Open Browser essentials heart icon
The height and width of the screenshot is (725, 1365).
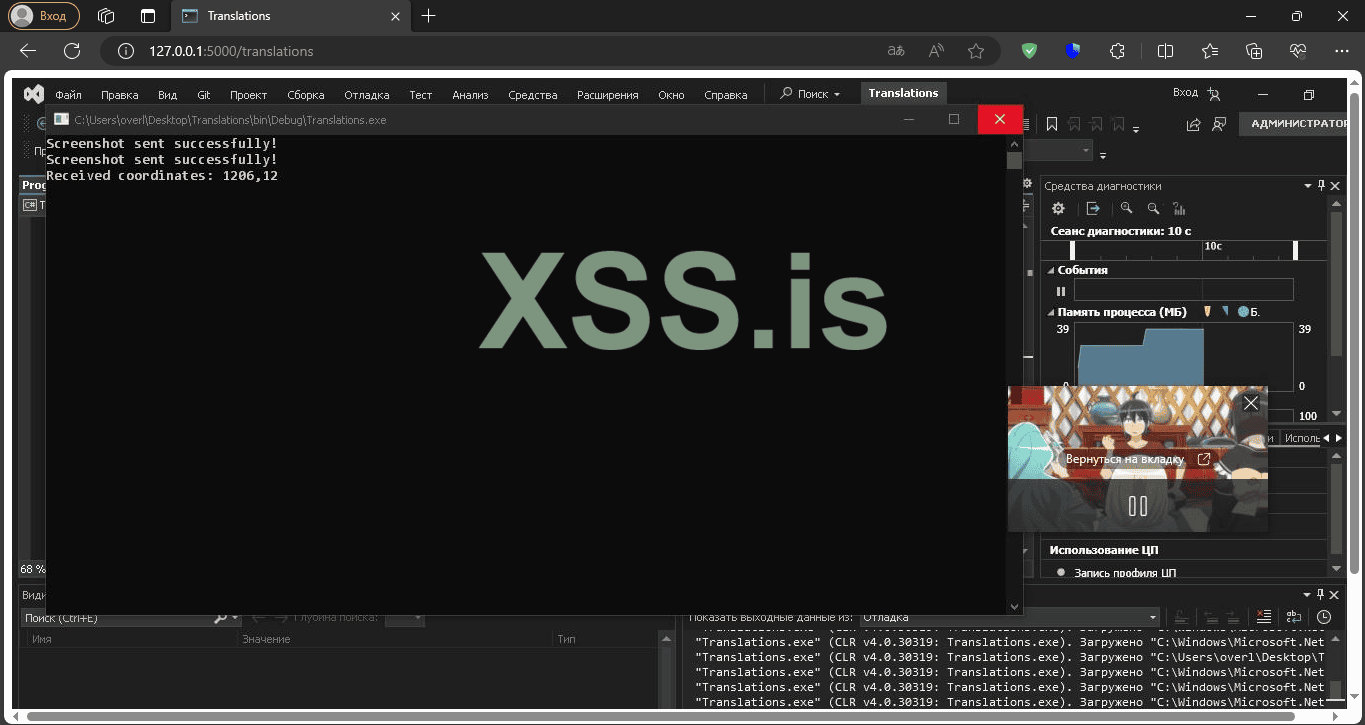[1298, 51]
